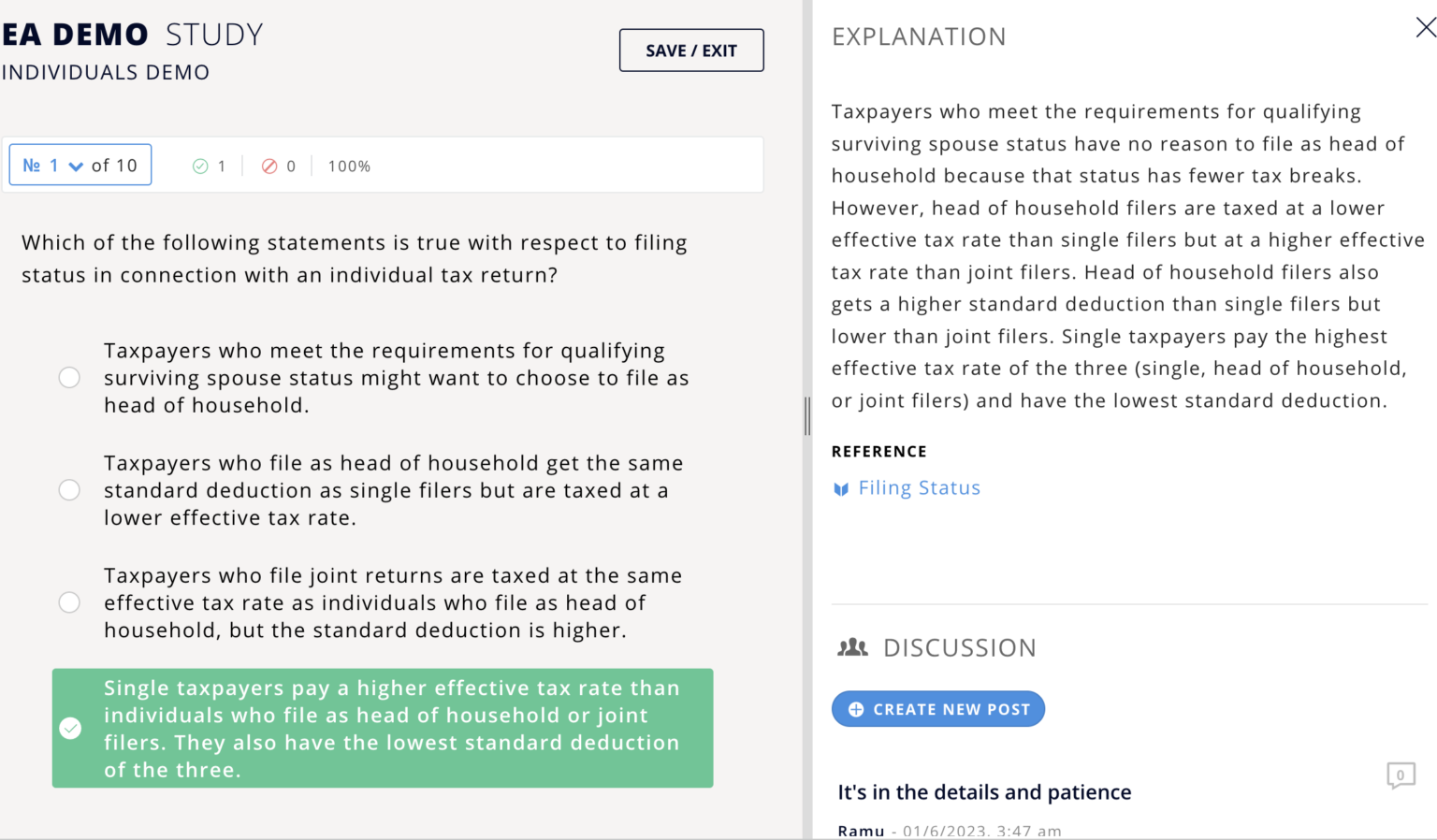This screenshot has width=1437, height=840.
Task: Click the author name Ramu
Action: (x=861, y=829)
